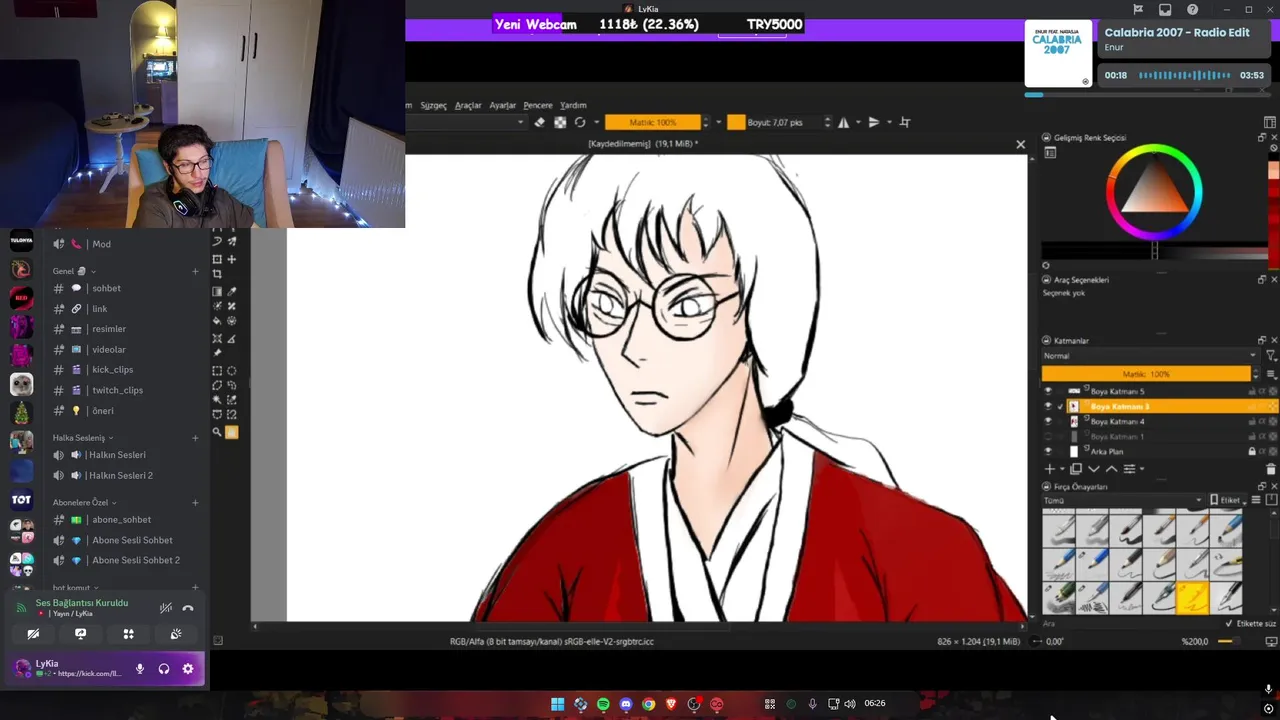Open Normal blending mode dropdown
Screen dimensions: 1280x720
[1149, 356]
